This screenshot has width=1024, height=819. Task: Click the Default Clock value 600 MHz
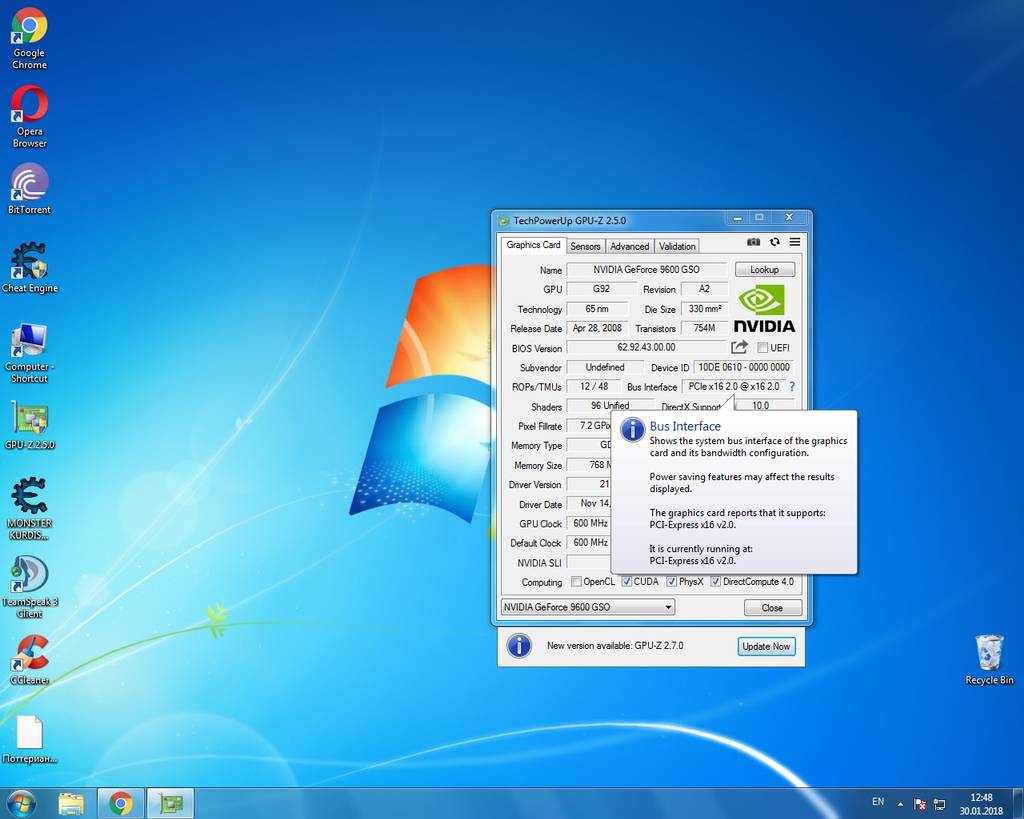[x=590, y=543]
